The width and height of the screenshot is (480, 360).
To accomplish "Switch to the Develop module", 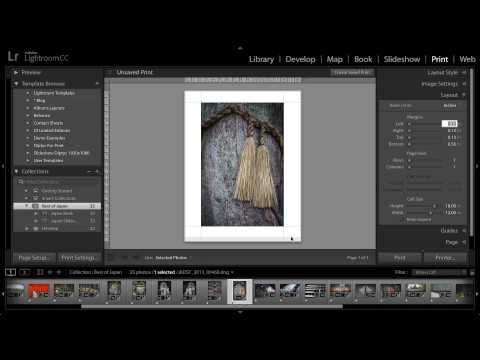I will point(300,59).
